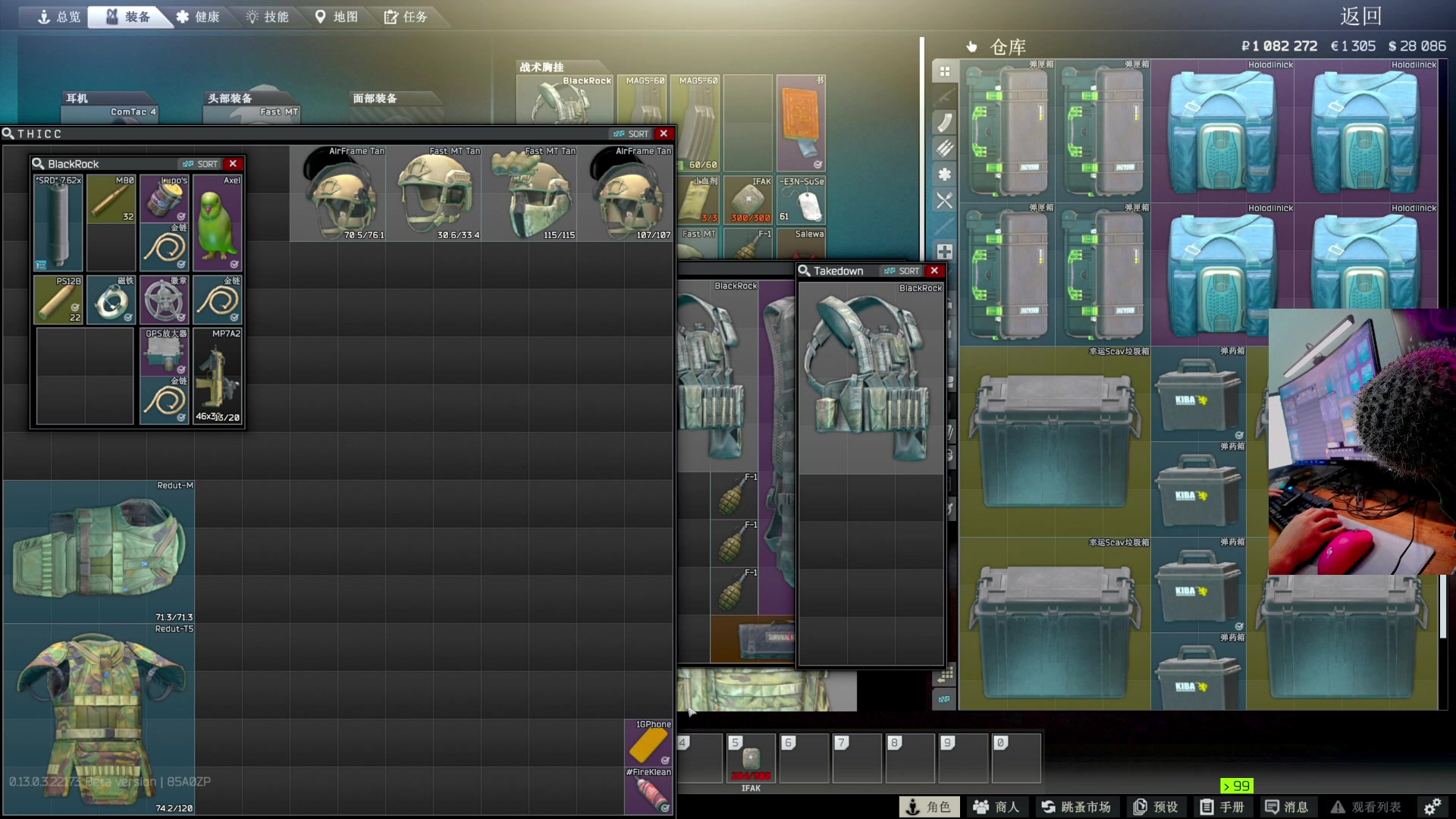Select the #FireKlean gun lube

(648, 791)
